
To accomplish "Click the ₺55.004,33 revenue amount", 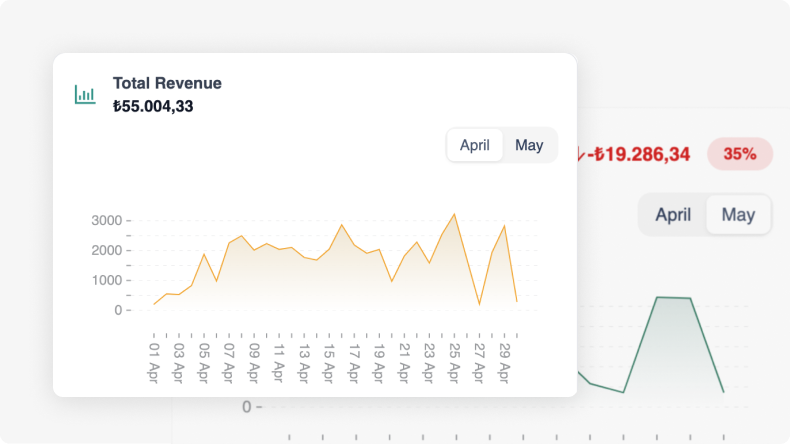I will 153,106.
